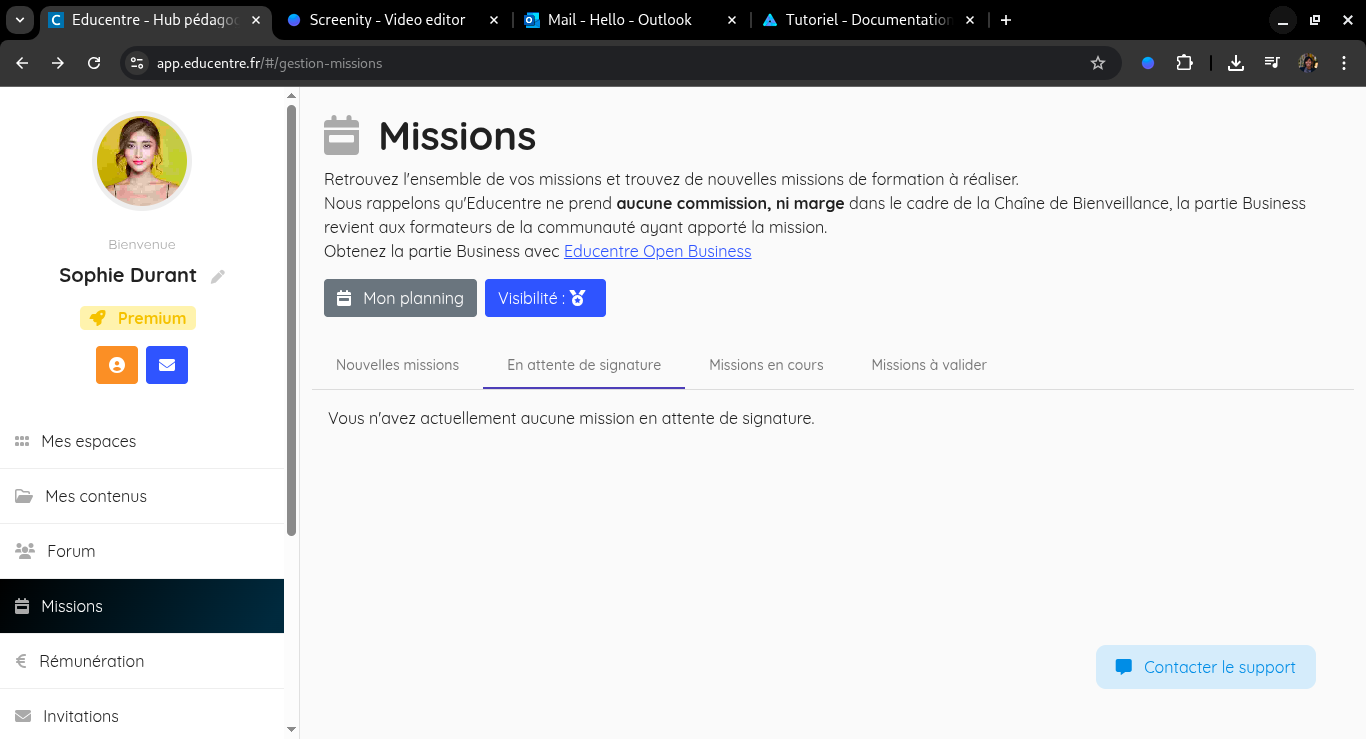Screen dimensions: 1366x739
Task: Open the browser extensions puzzle icon
Action: [x=1184, y=63]
